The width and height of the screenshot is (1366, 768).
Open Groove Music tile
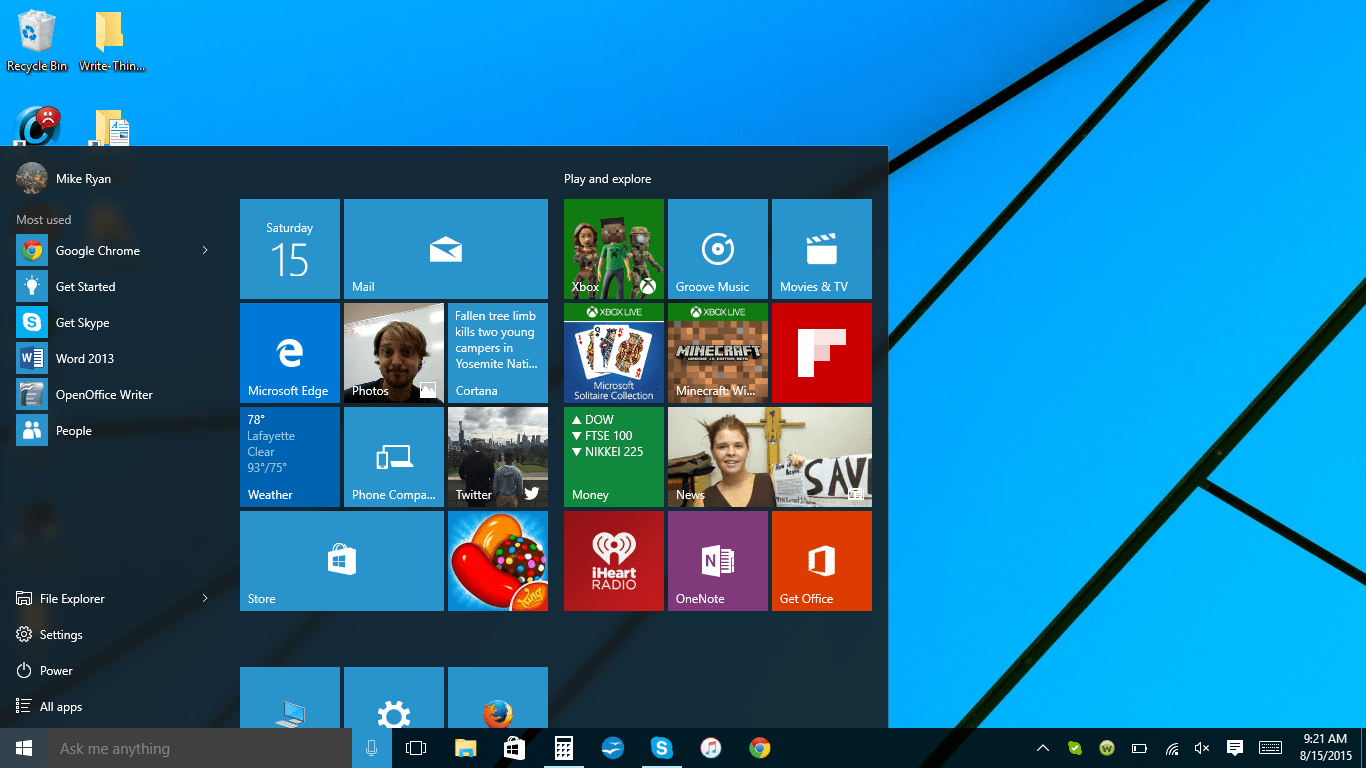[718, 249]
